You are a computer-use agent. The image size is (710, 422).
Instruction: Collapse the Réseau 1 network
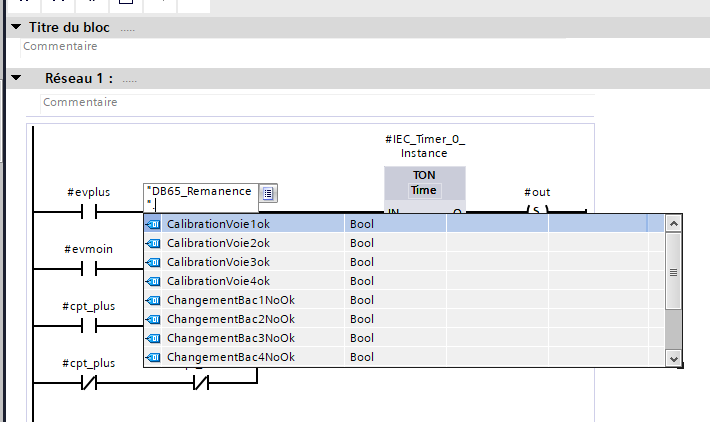(x=15, y=78)
